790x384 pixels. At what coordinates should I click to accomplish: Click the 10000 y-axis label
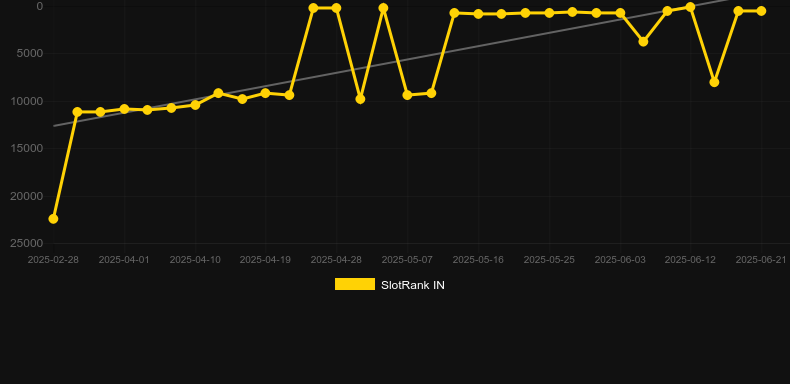[26, 101]
